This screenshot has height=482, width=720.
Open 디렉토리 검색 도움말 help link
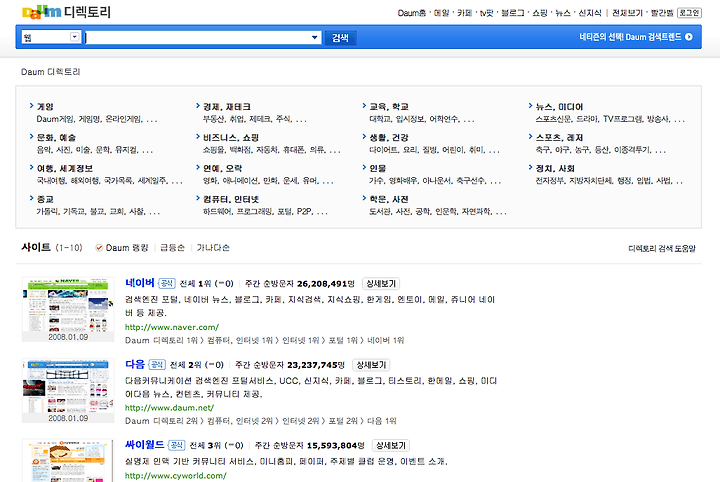point(662,248)
